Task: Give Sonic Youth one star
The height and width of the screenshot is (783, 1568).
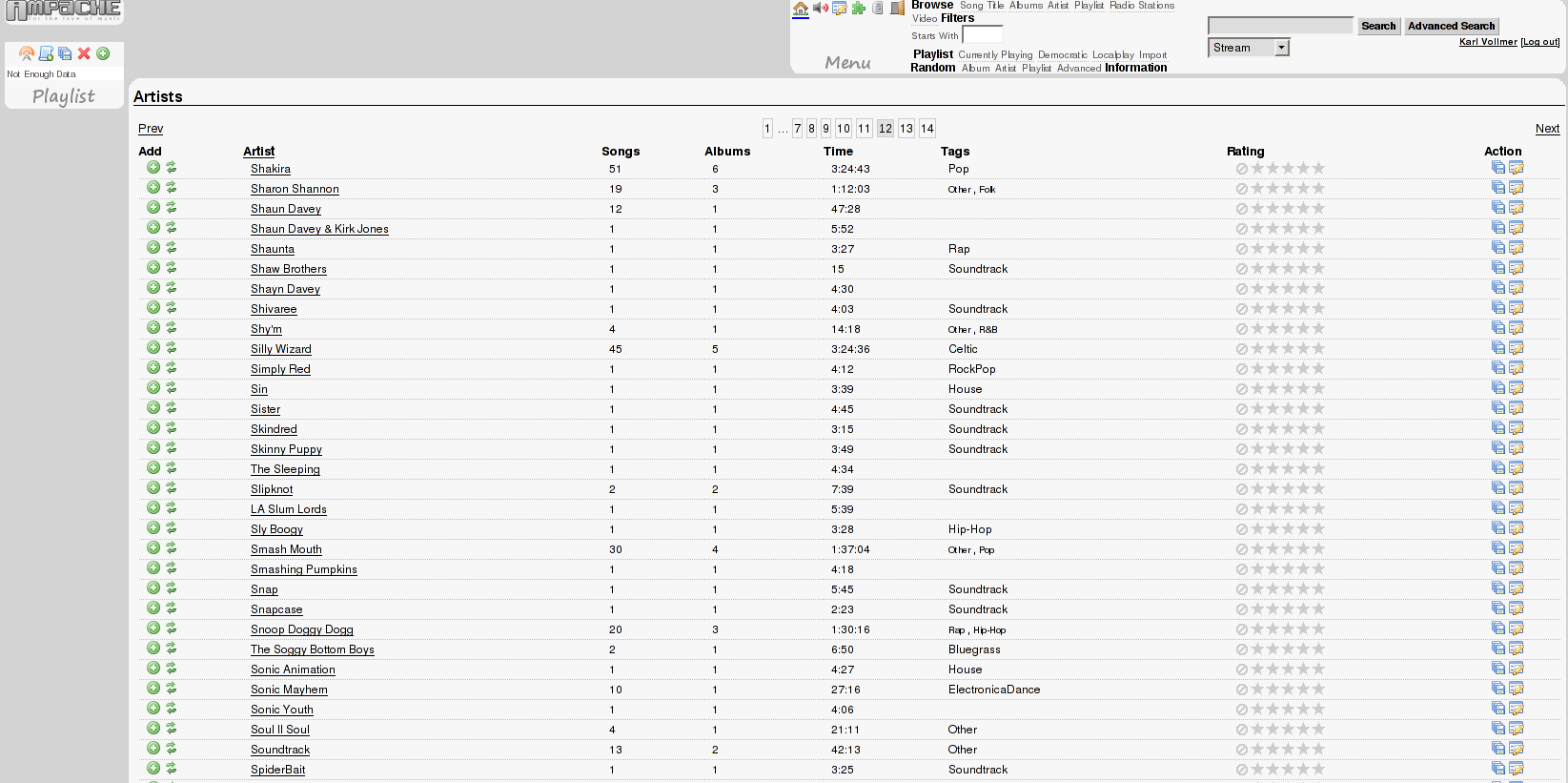Action: (1257, 709)
